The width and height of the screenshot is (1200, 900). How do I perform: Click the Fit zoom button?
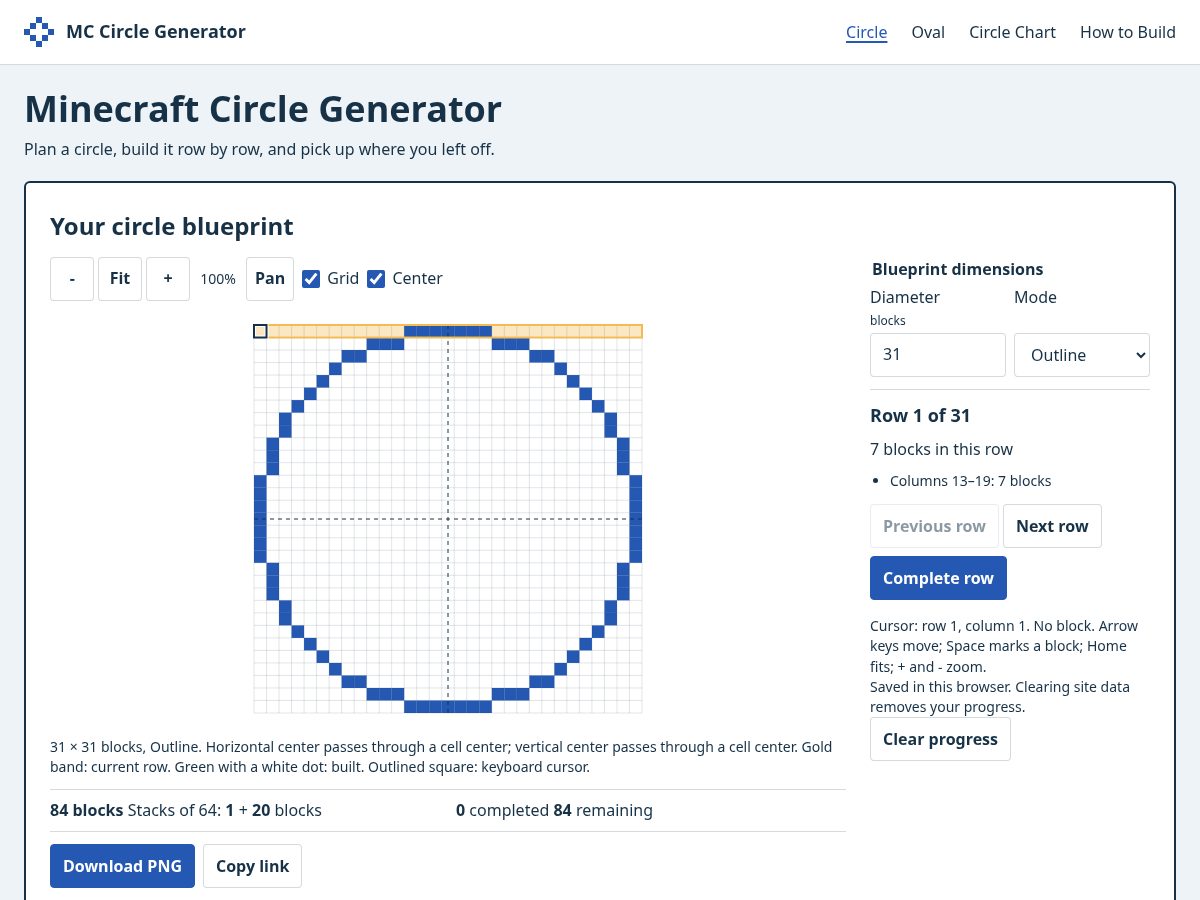click(x=120, y=279)
